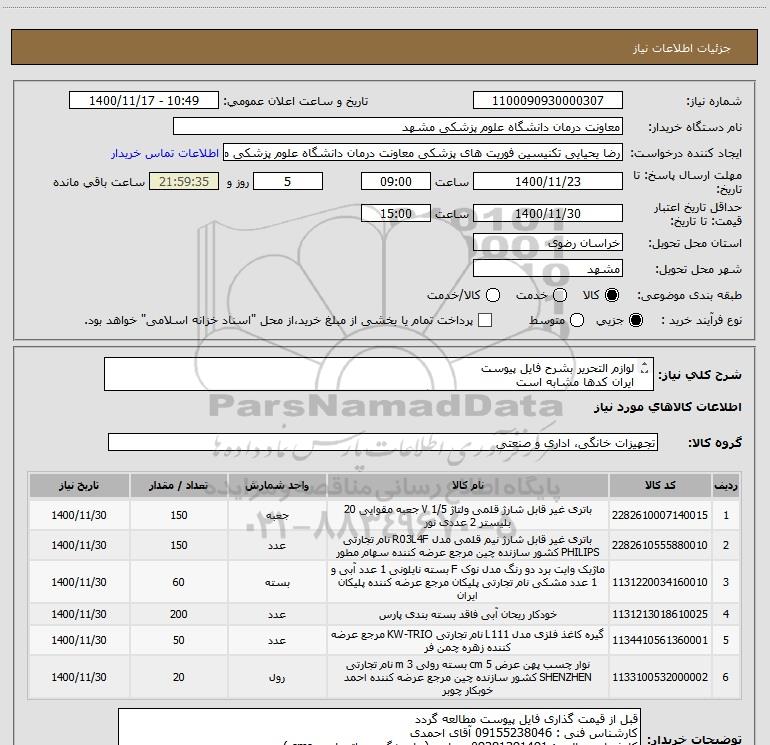The height and width of the screenshot is (745, 770).
Task: Click the request creator field
Action: pyautogui.click(x=423, y=153)
